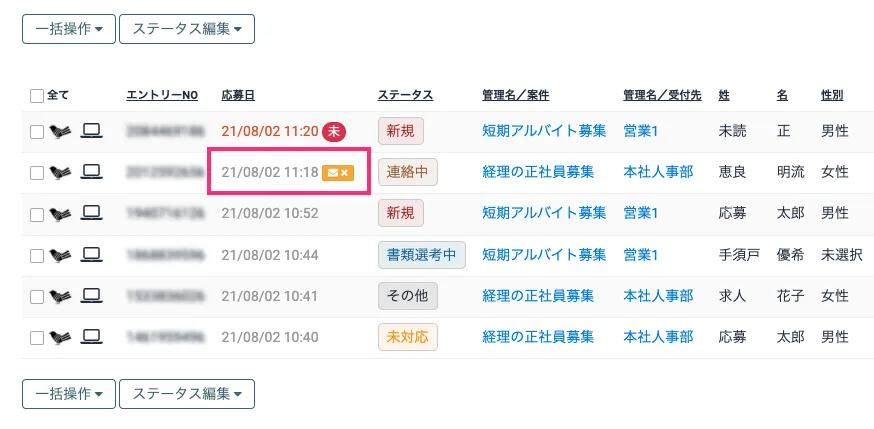Sort by the 応募日 column header

tap(238, 95)
